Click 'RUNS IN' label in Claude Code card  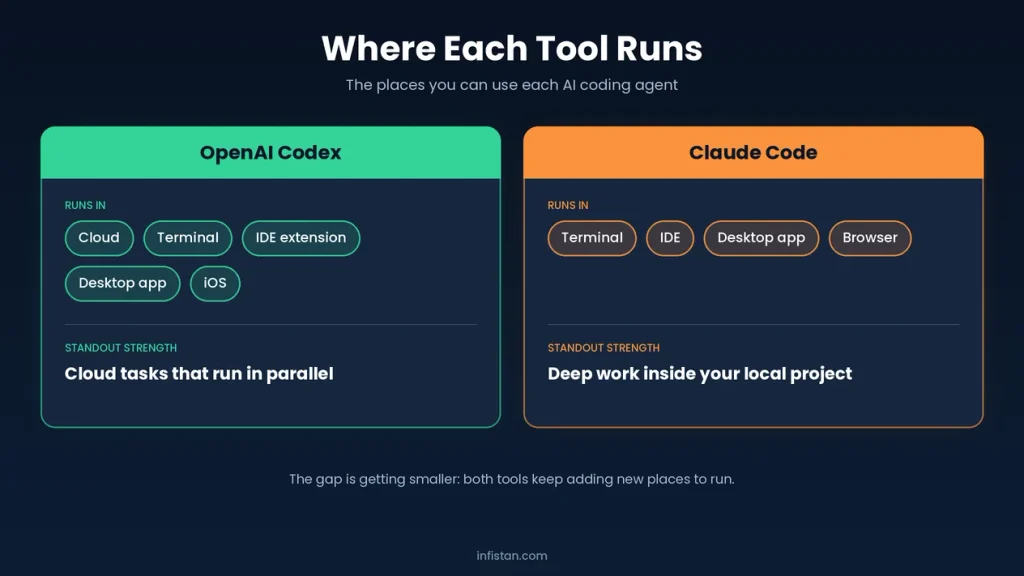click(568, 205)
